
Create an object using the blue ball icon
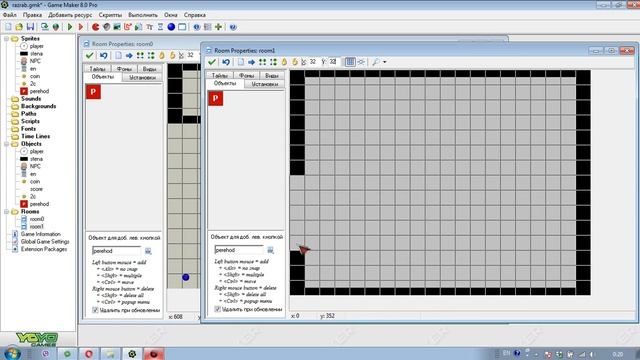171,27
